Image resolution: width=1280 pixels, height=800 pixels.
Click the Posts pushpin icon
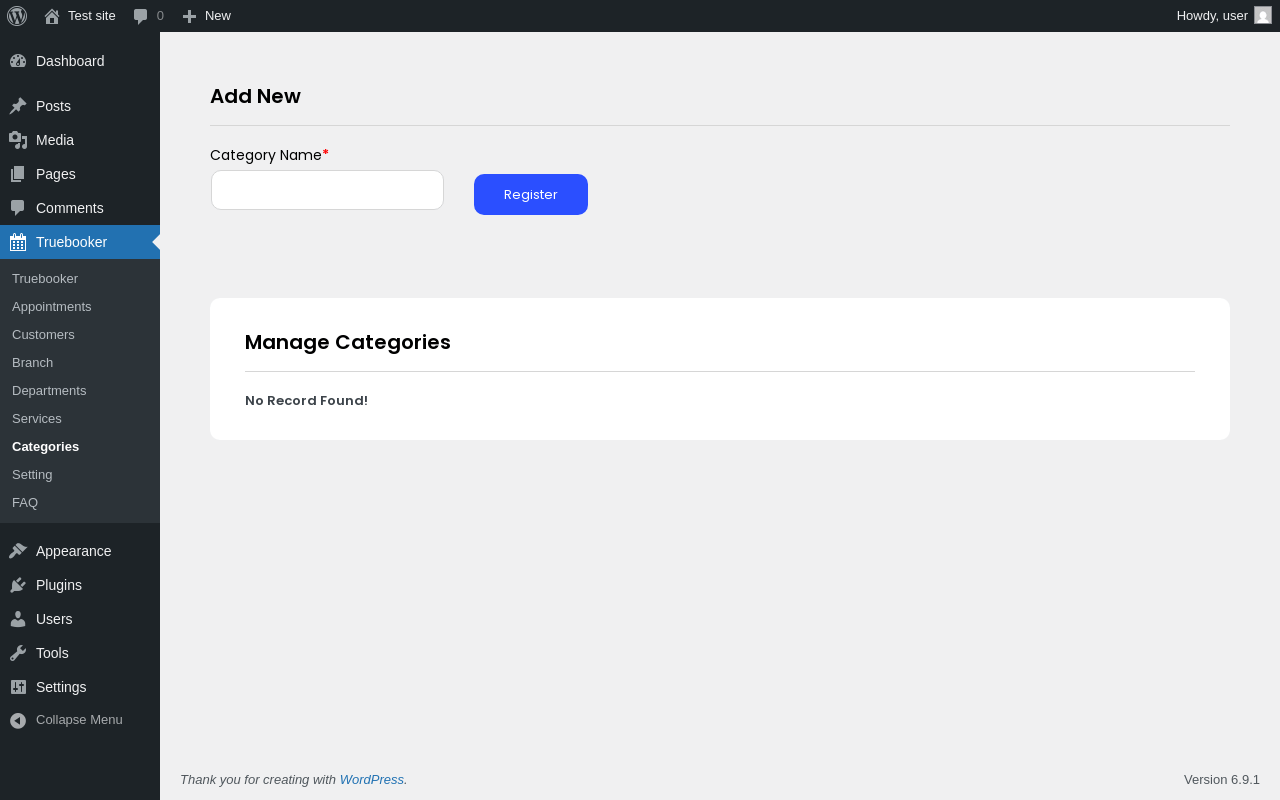coord(18,106)
